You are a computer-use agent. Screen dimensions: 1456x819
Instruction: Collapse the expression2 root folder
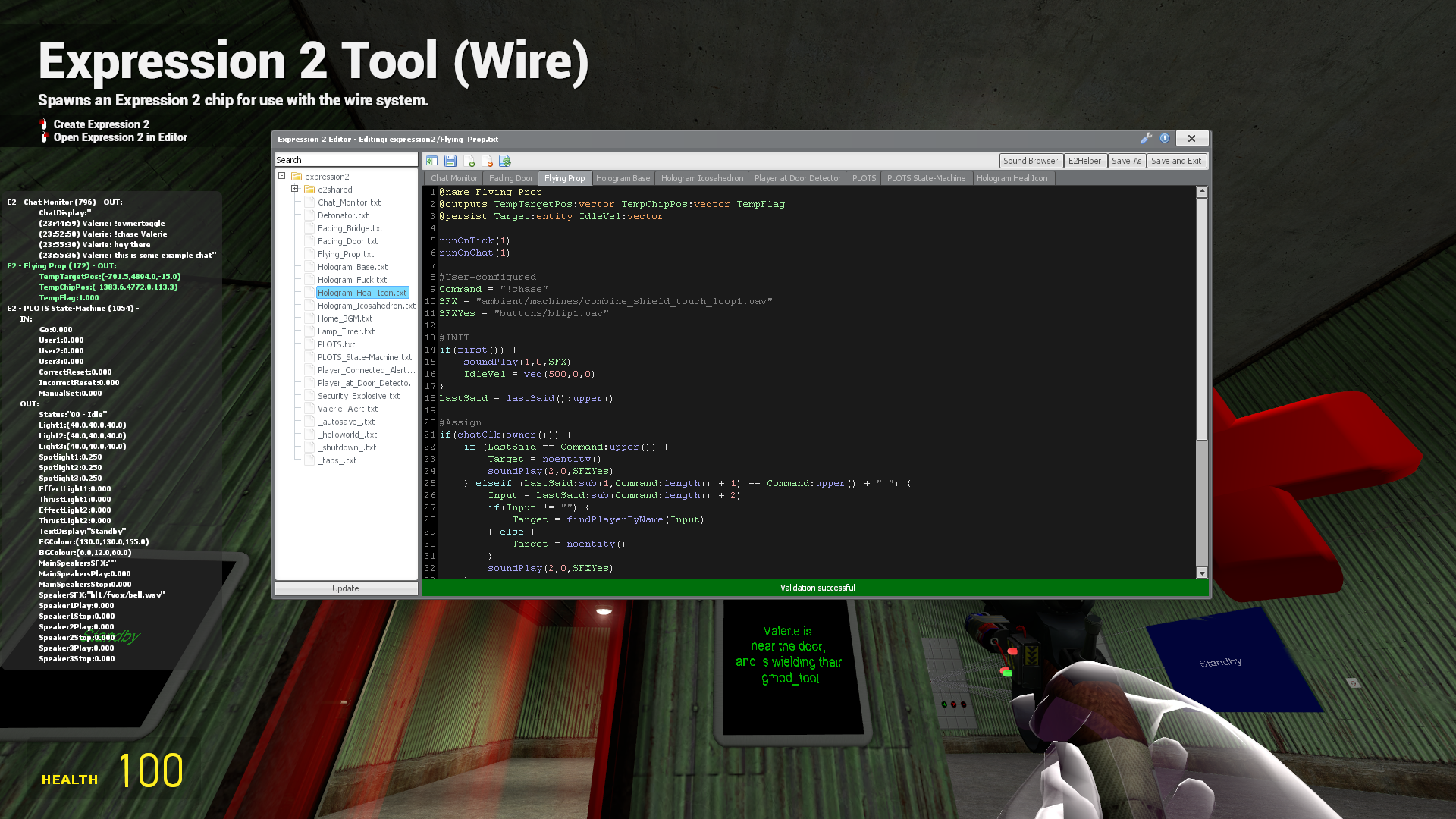click(x=282, y=176)
